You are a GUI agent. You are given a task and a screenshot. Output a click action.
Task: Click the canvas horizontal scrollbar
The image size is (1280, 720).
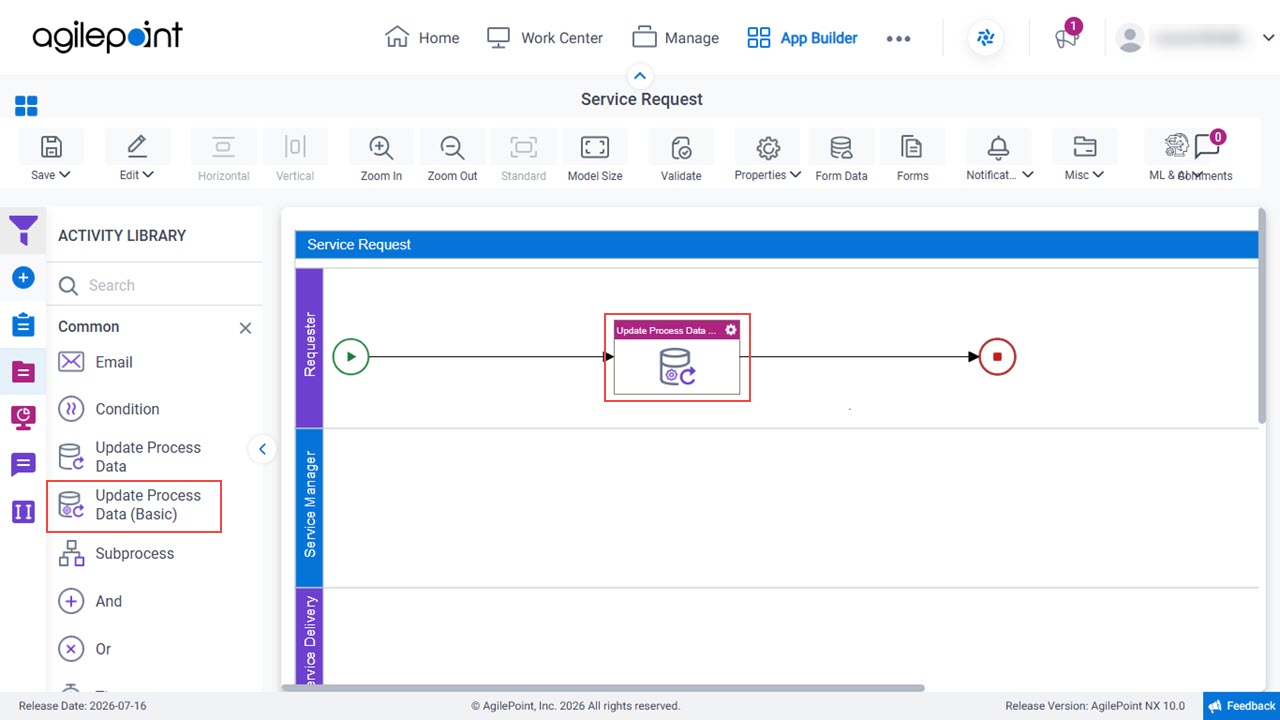pyautogui.click(x=602, y=688)
